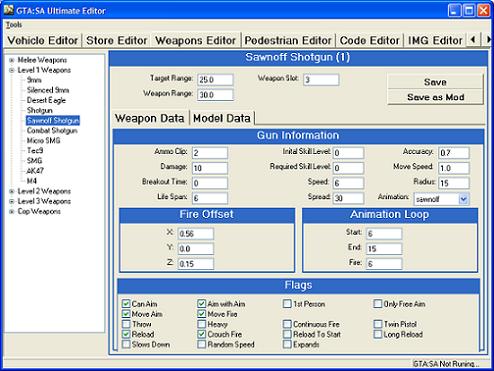Screen dimensions: 494x371
Task: Click the Damage value field
Action: tap(210, 168)
